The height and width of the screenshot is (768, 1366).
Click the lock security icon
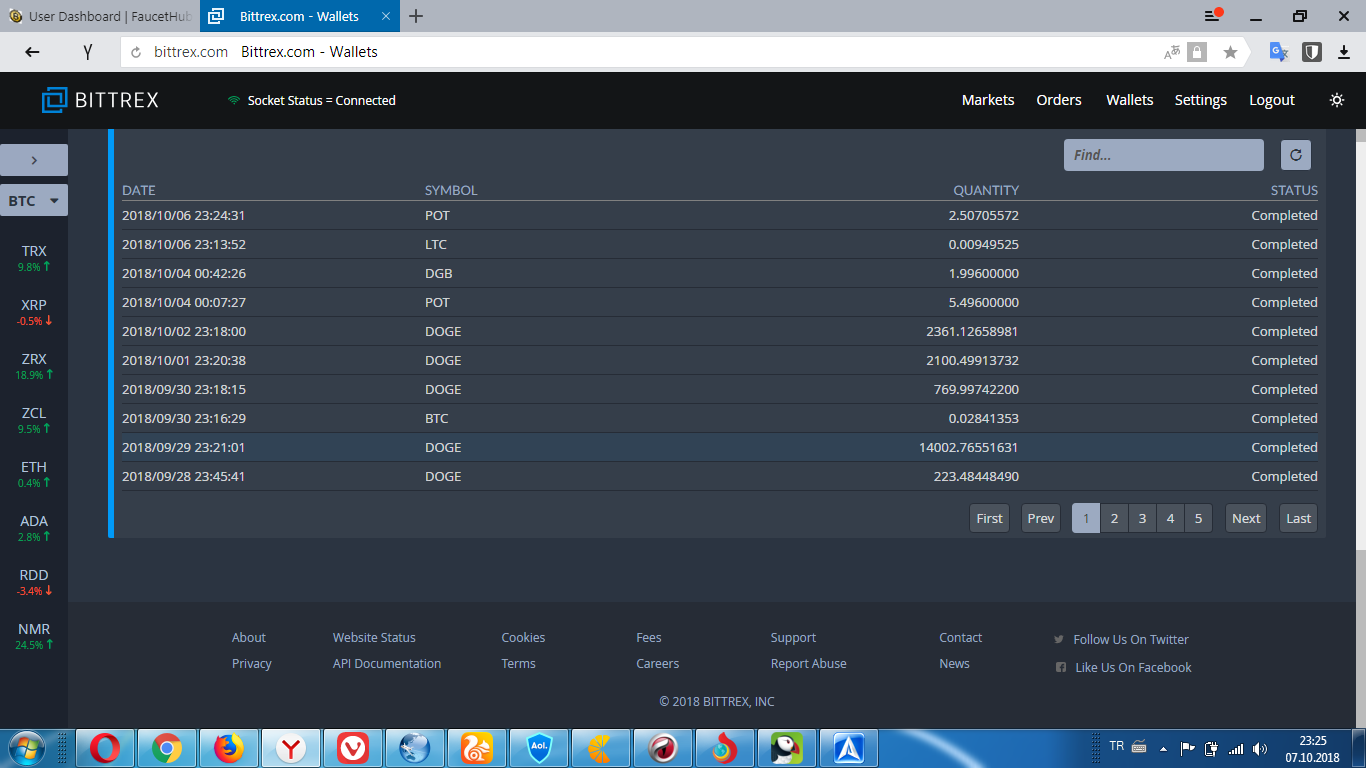tap(1197, 52)
